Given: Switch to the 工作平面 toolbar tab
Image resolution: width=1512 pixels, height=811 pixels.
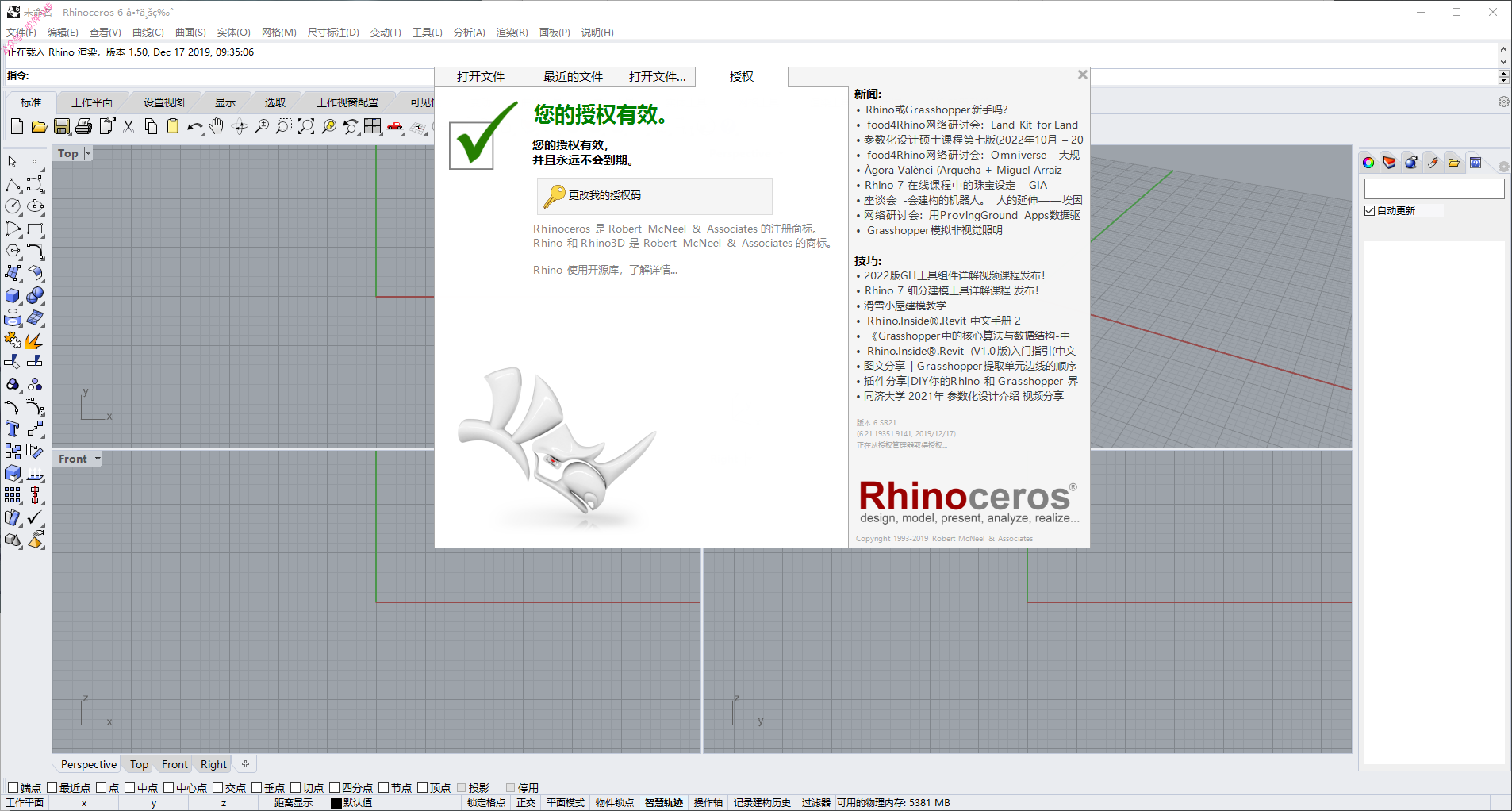Looking at the screenshot, I should tap(92, 102).
